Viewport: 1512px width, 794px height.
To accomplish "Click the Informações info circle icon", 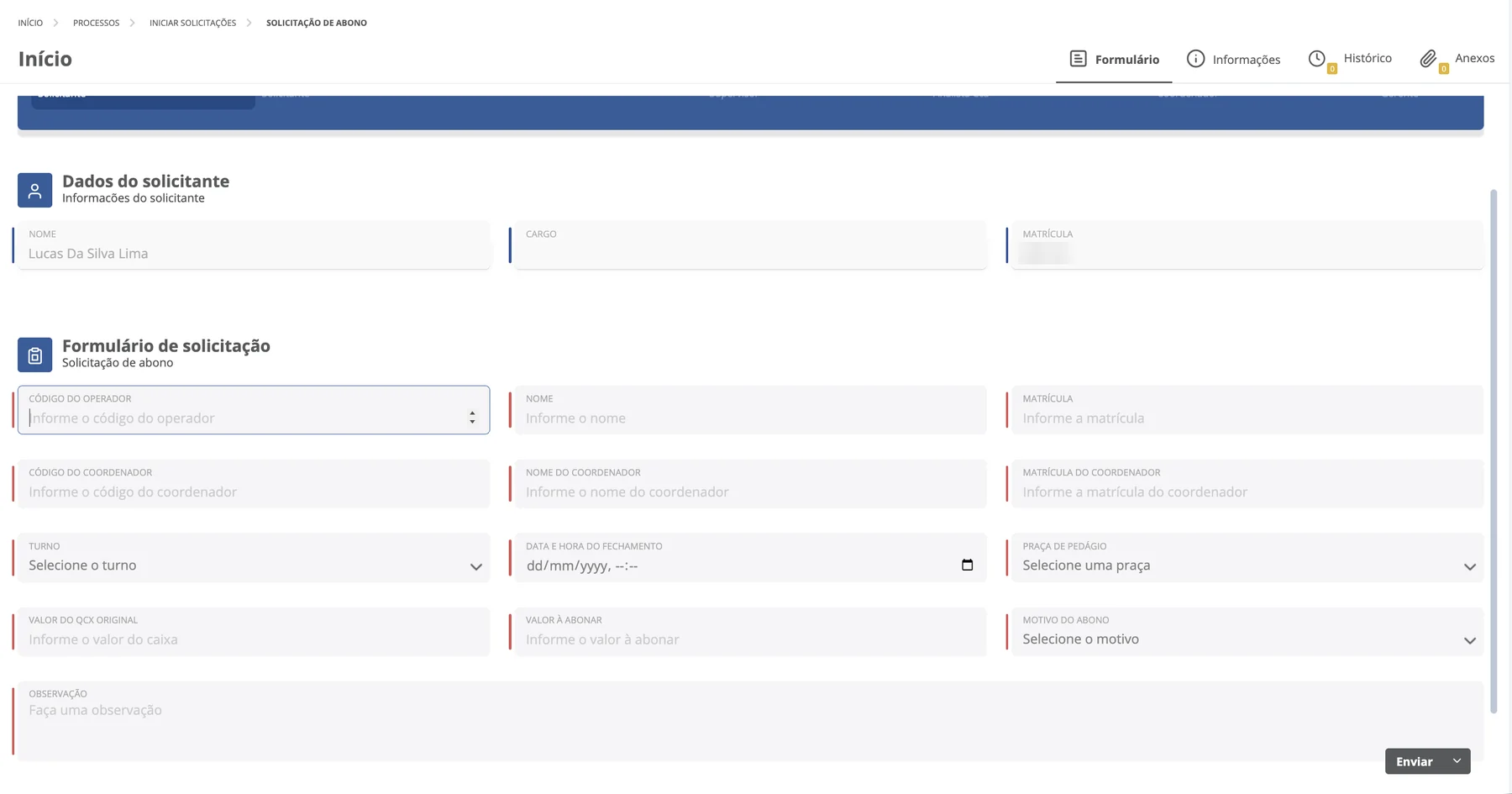I will (x=1195, y=59).
